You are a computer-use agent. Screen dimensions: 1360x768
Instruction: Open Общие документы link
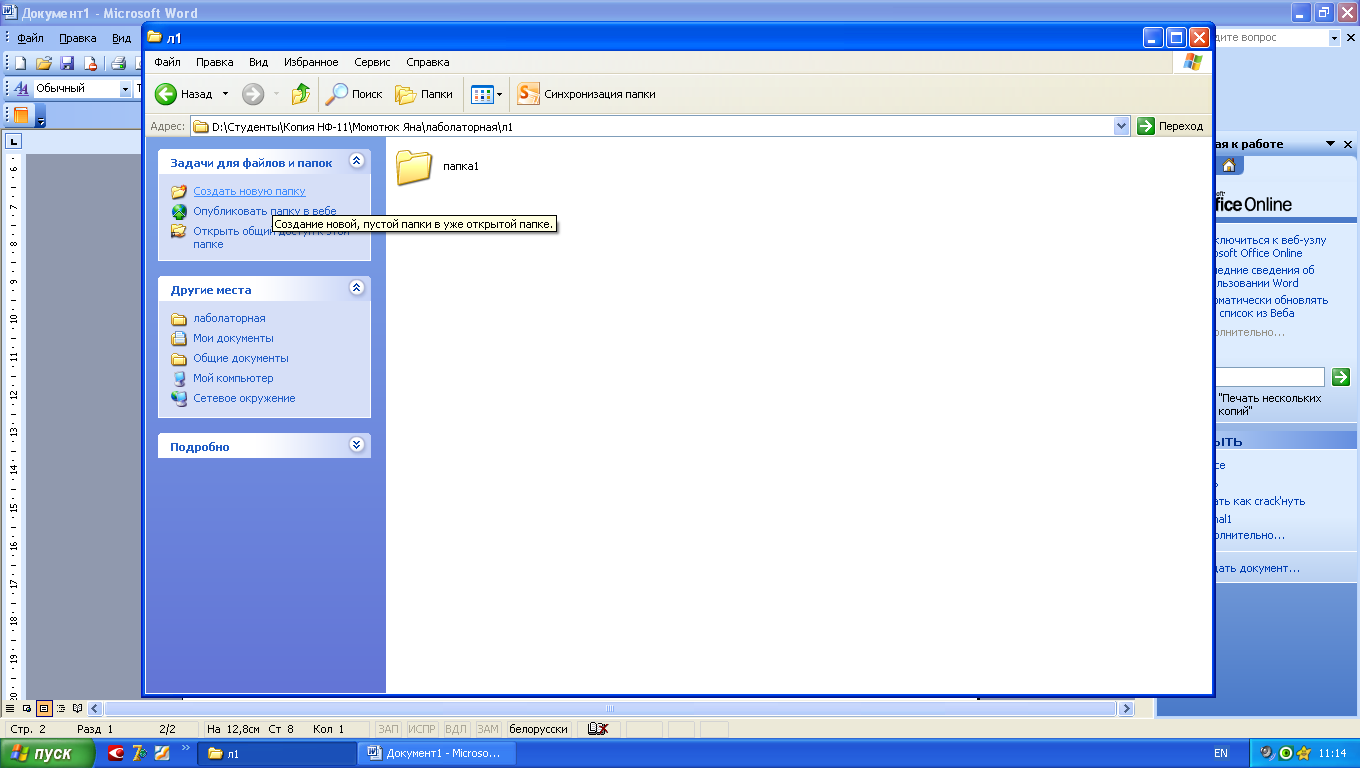point(241,358)
